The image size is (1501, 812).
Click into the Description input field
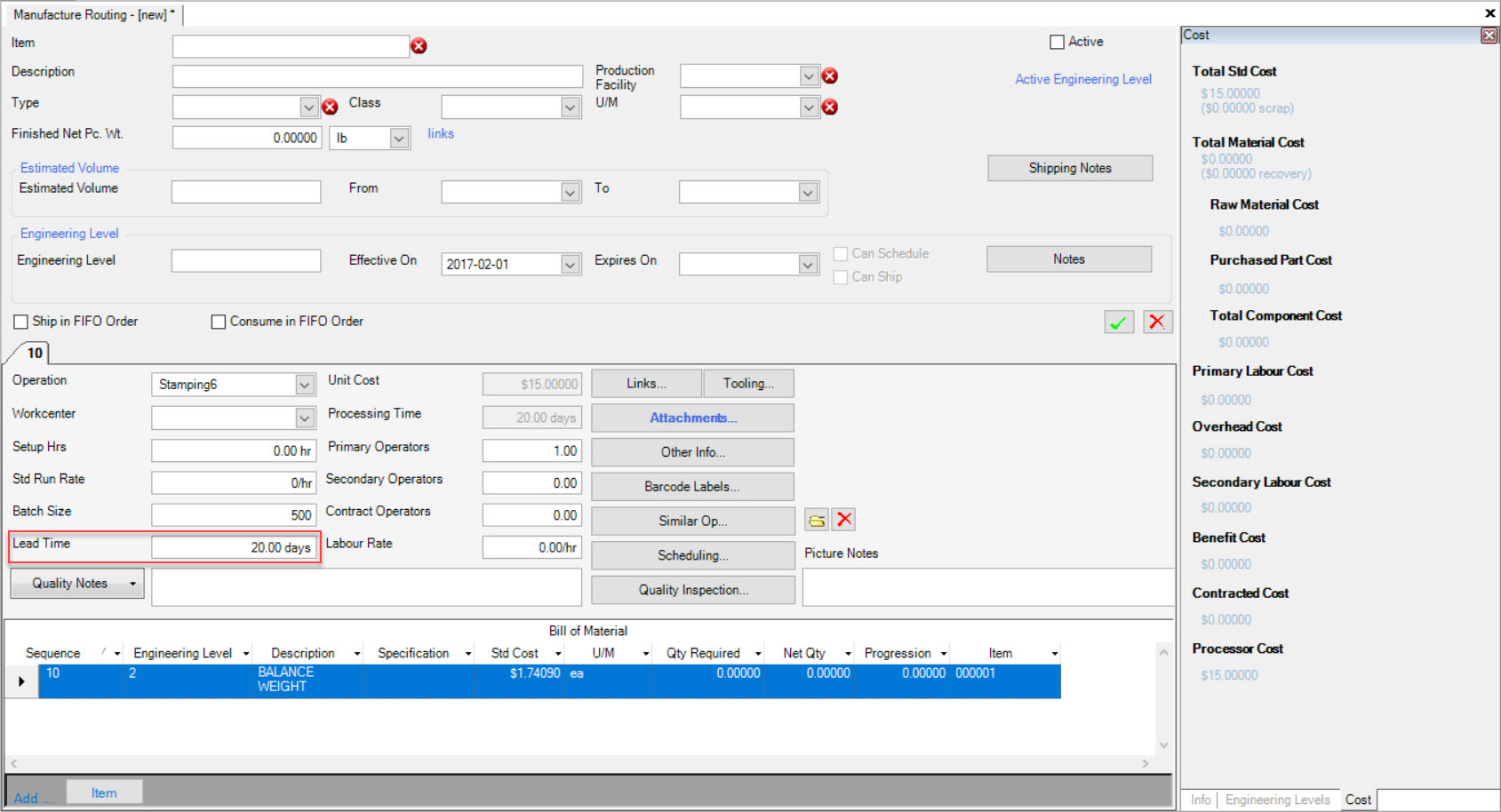(378, 76)
